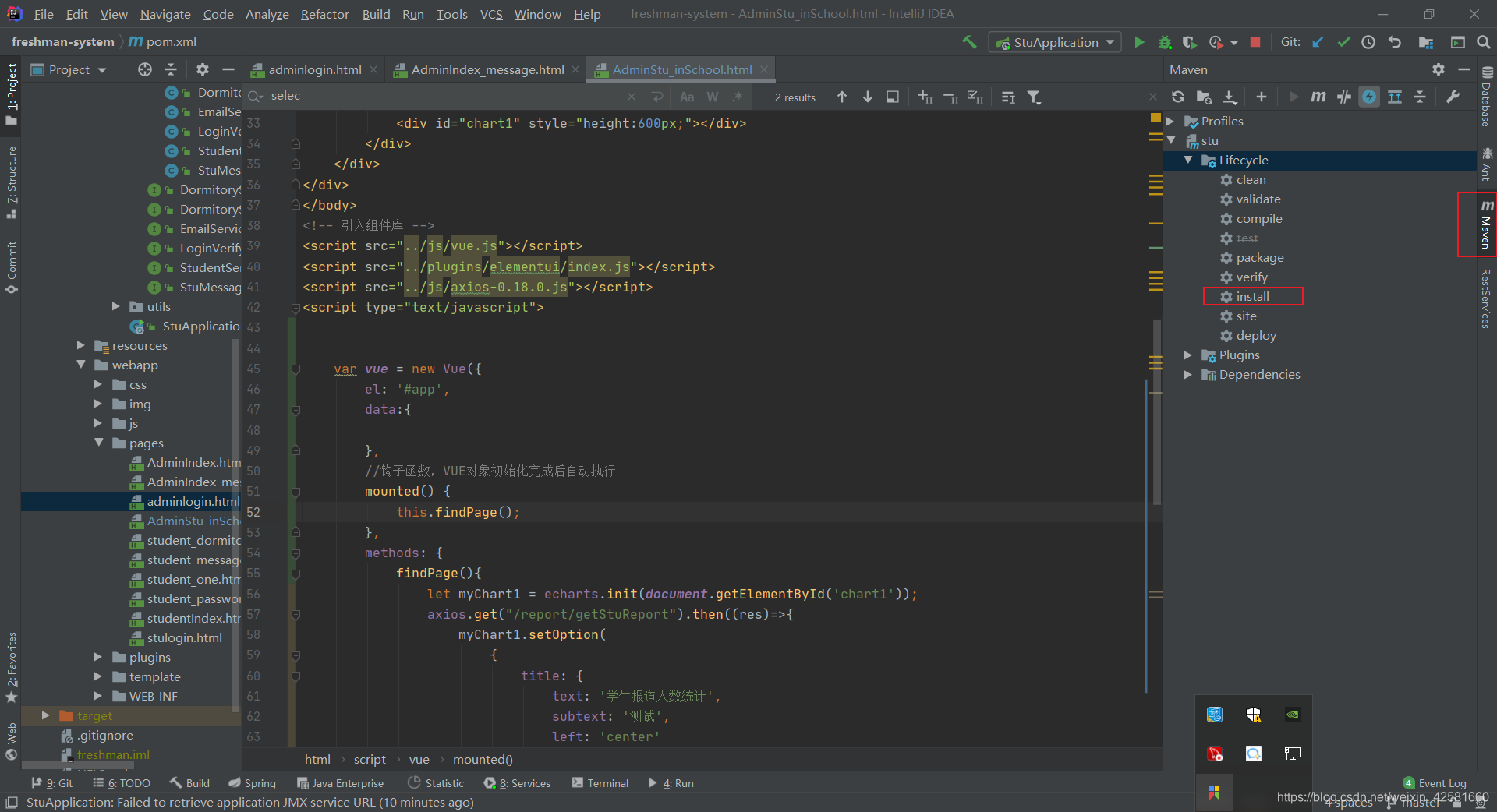Expand the target folder
Screen dimensions: 1497x812
45,715
